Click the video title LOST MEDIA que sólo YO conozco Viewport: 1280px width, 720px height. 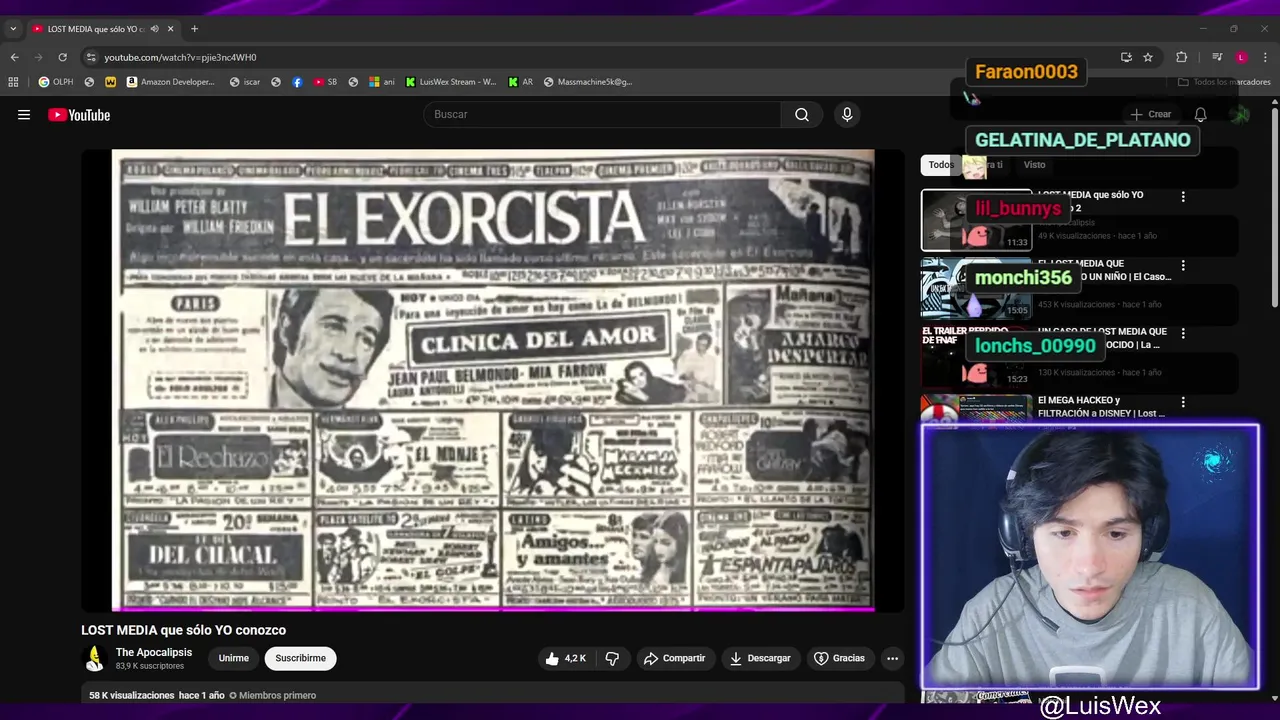click(183, 630)
